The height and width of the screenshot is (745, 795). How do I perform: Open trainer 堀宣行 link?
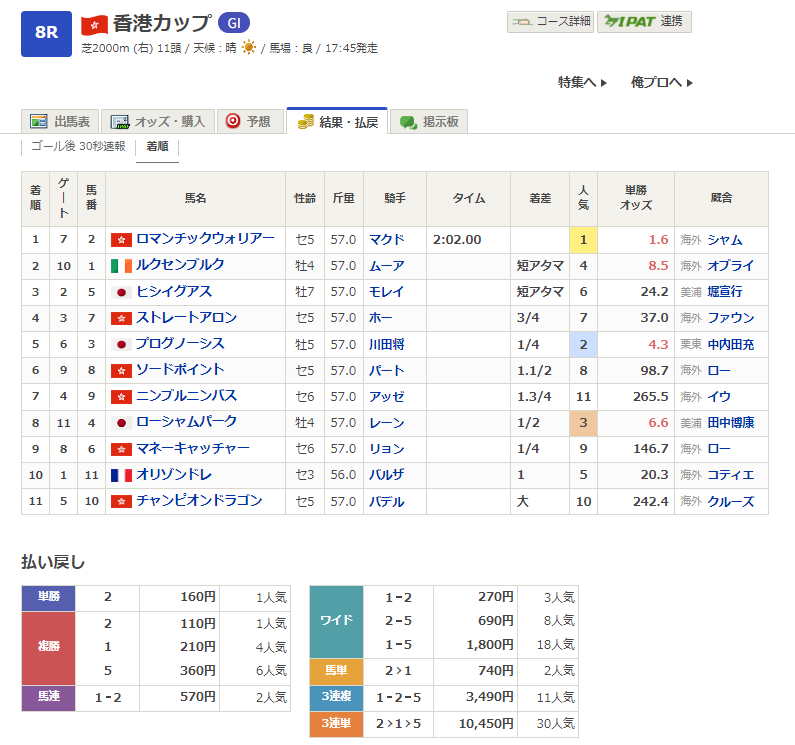[x=724, y=292]
